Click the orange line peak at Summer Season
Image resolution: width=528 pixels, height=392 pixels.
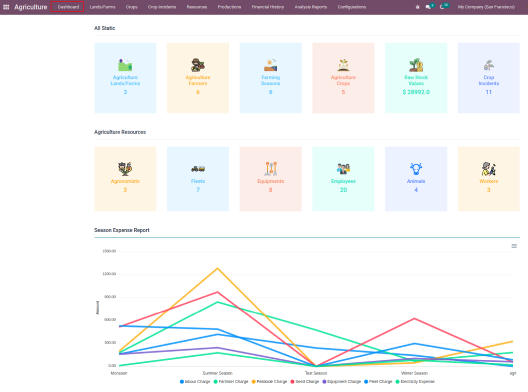(x=218, y=268)
